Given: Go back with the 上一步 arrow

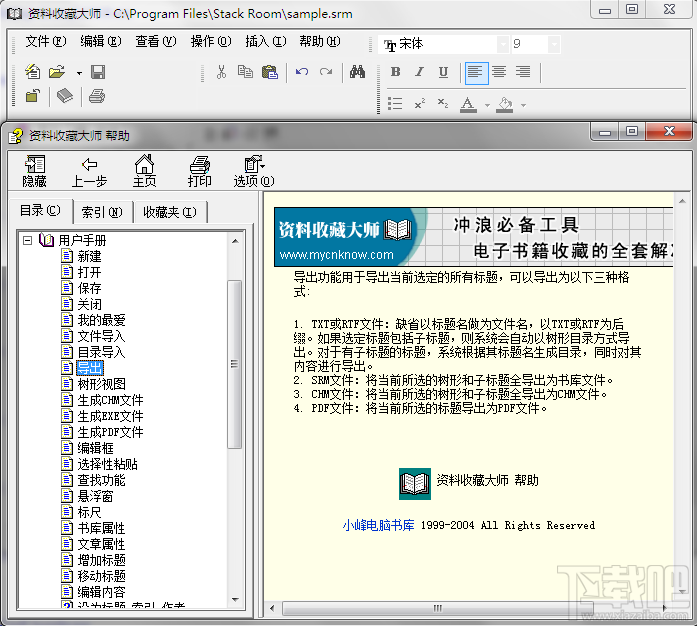Looking at the screenshot, I should tap(89, 171).
